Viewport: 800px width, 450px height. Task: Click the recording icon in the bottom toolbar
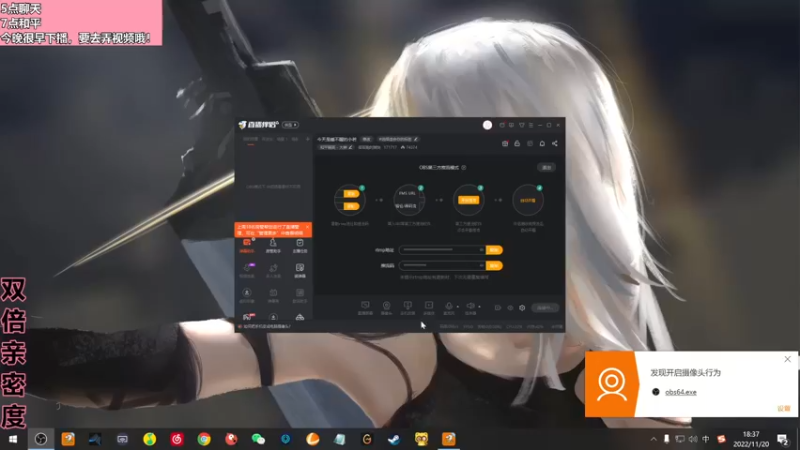point(498,308)
